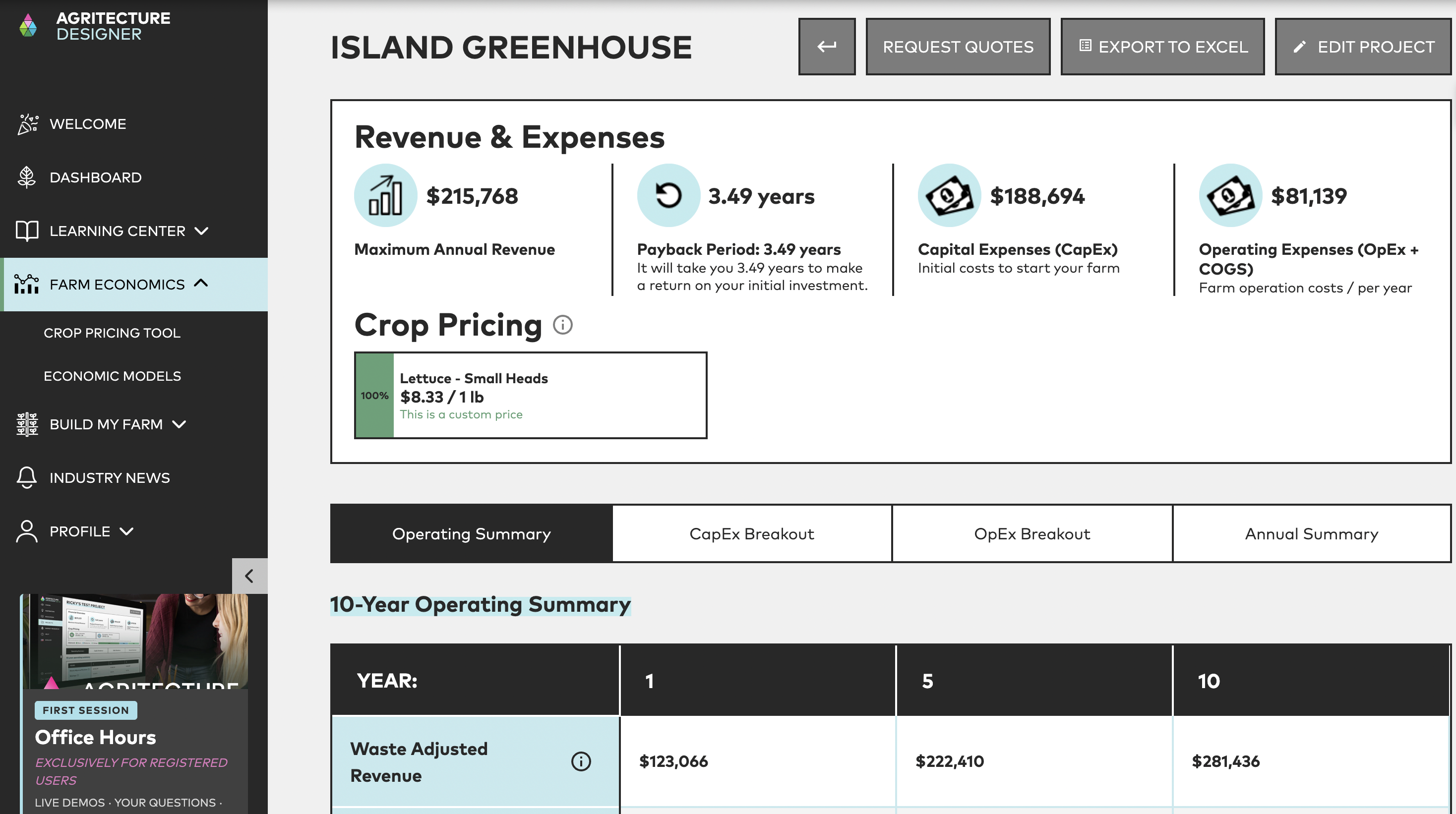Click the Year 10 value $281,436
Screen dimensions: 1456x814
tap(1225, 761)
